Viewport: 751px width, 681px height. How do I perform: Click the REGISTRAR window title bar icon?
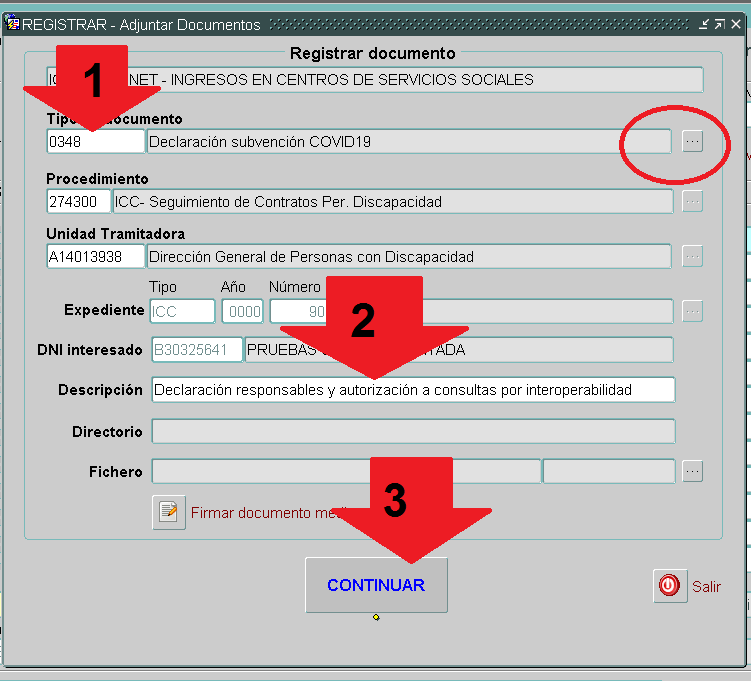[x=13, y=25]
